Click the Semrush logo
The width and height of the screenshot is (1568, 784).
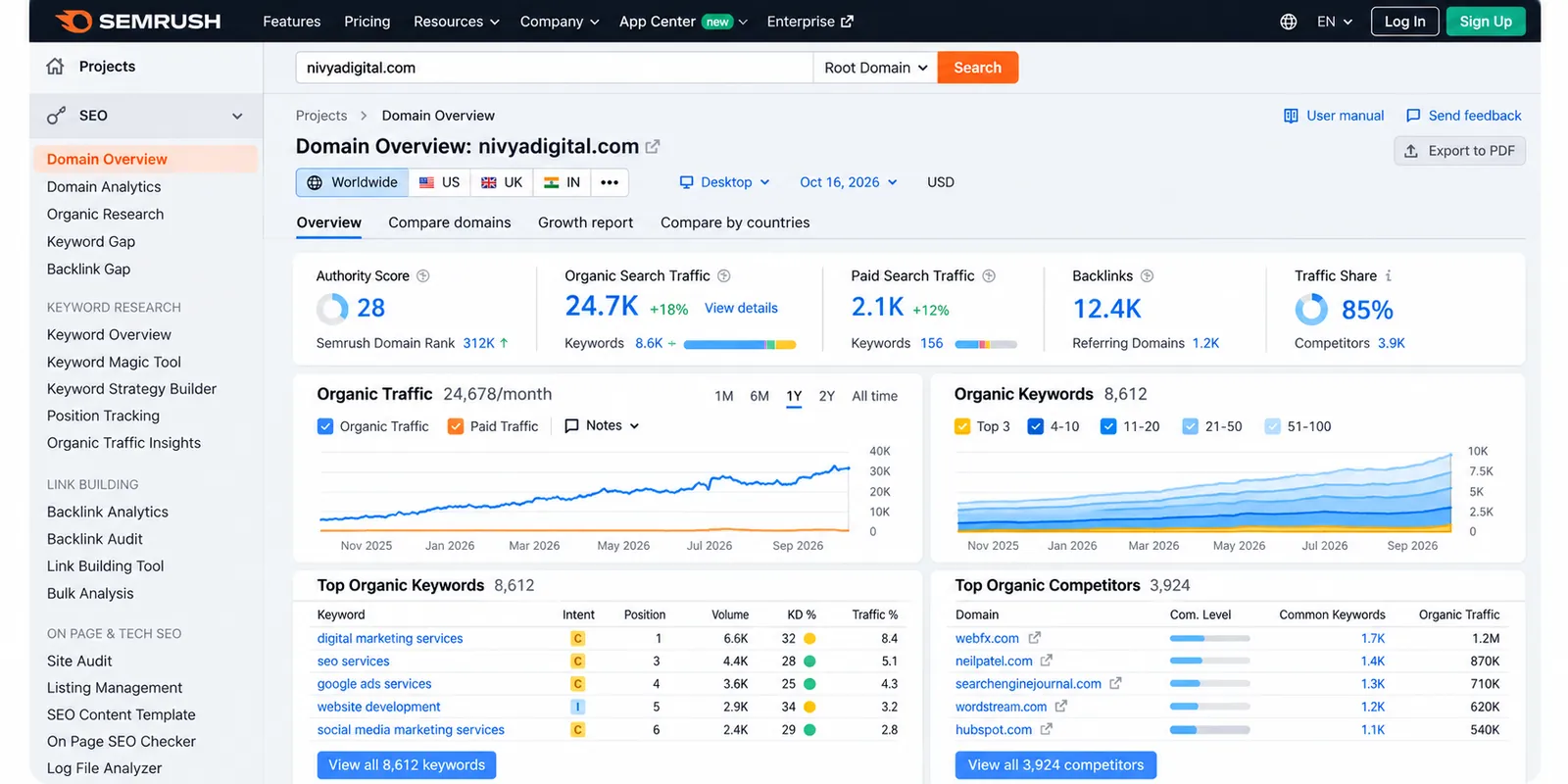[x=138, y=22]
